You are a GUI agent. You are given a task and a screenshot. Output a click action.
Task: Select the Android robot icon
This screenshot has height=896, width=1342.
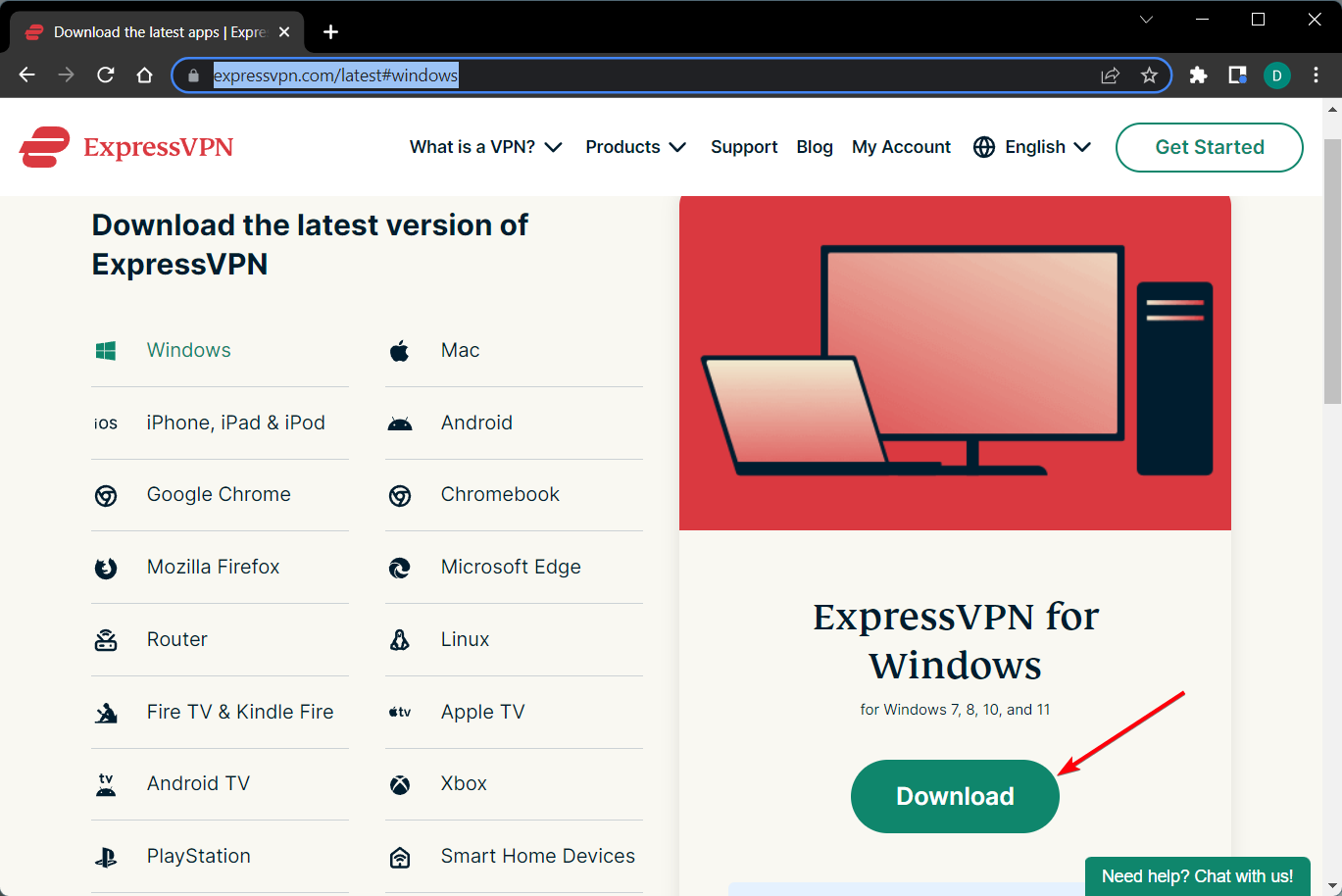coord(400,422)
